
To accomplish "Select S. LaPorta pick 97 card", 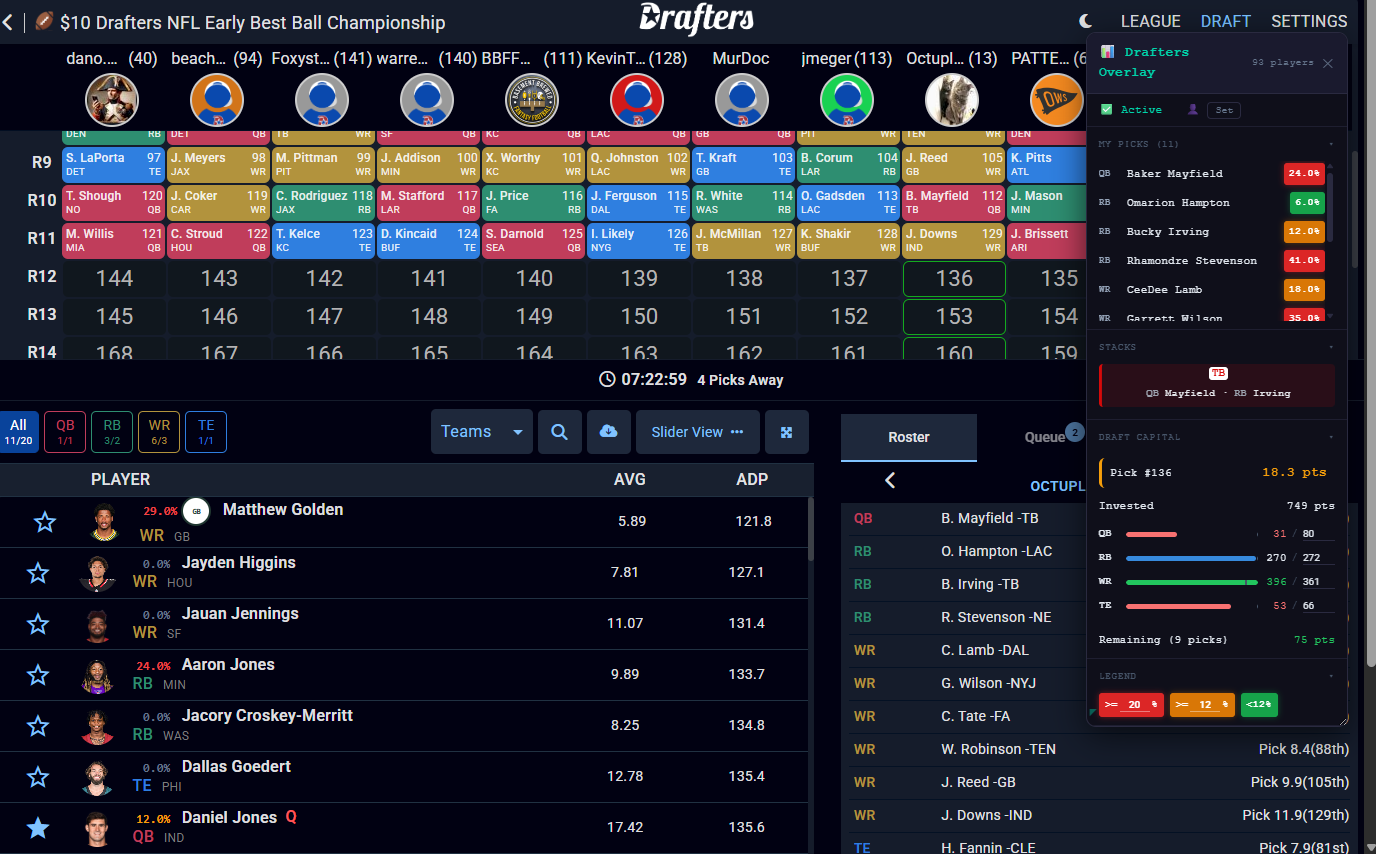I will (x=113, y=164).
